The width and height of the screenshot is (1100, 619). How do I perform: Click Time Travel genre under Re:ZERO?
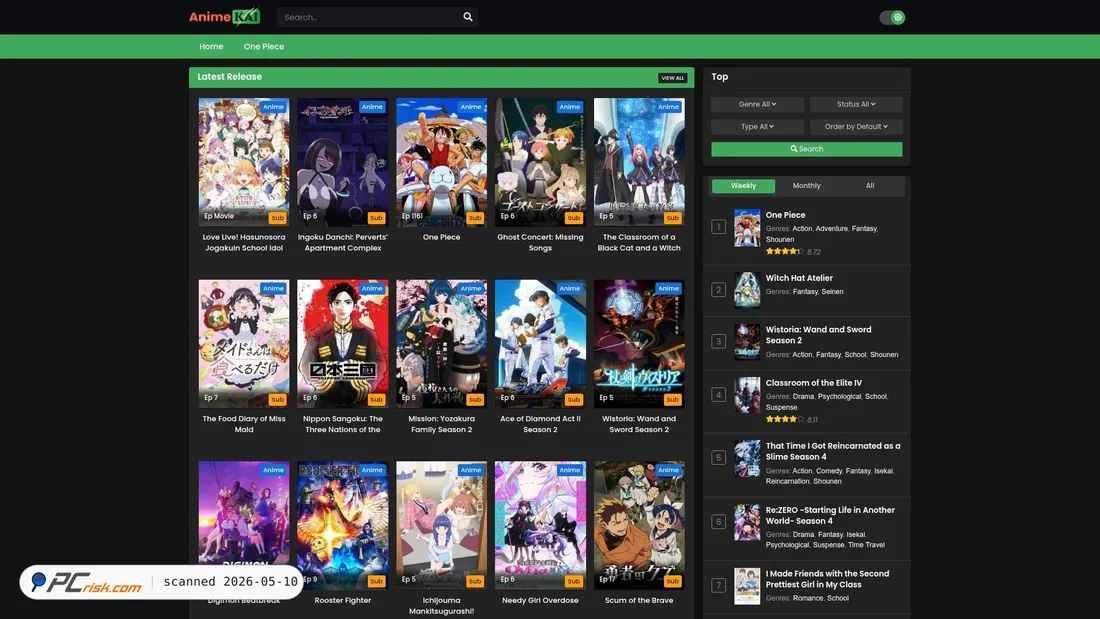pos(866,545)
